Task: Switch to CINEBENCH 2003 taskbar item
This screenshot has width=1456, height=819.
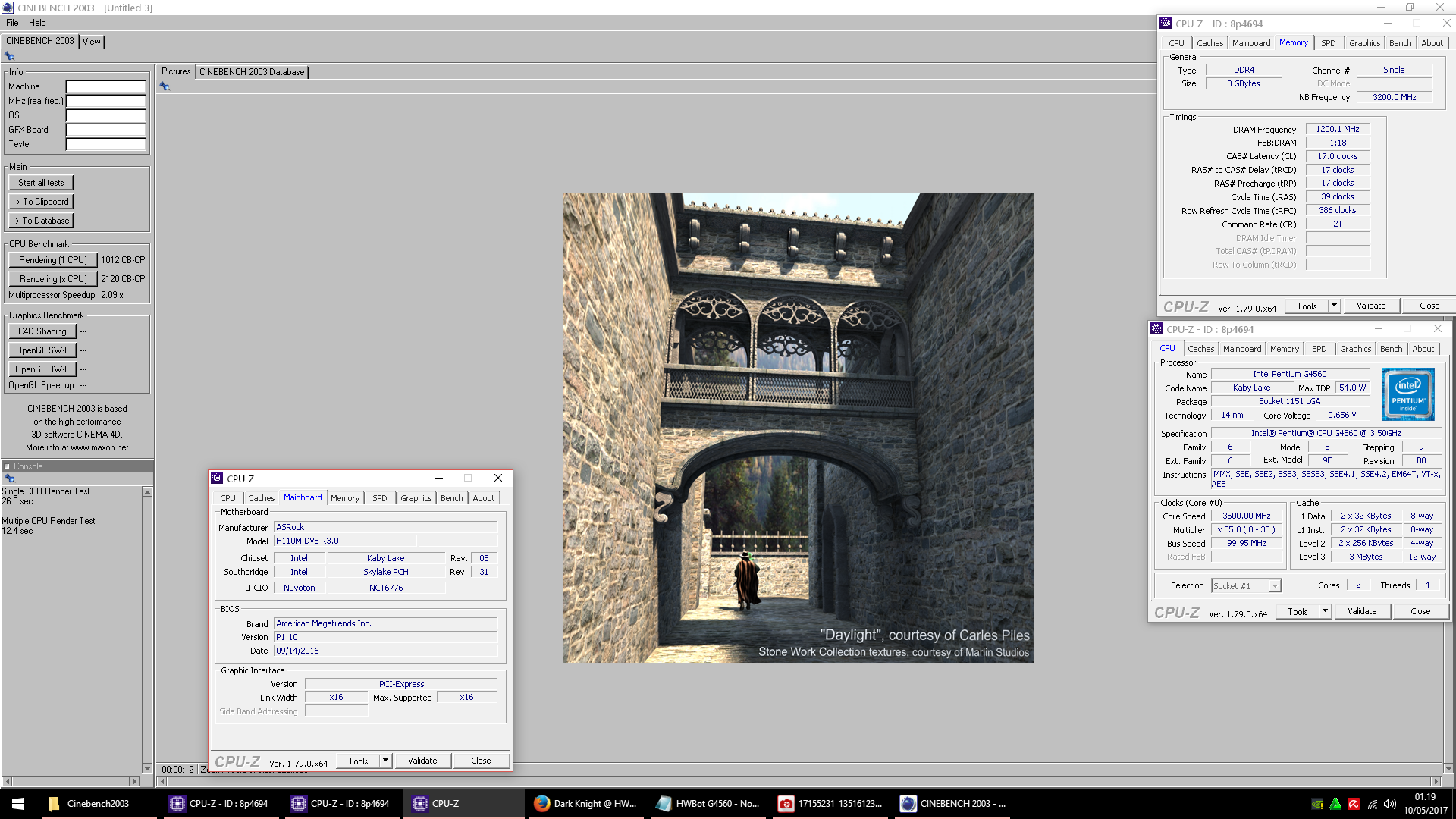Action: coord(953,804)
